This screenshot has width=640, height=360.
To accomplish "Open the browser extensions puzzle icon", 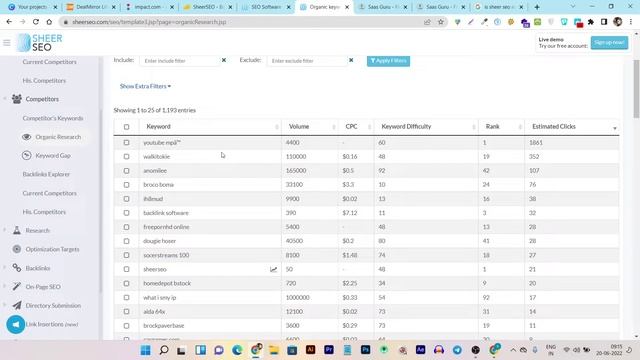I will pos(591,22).
